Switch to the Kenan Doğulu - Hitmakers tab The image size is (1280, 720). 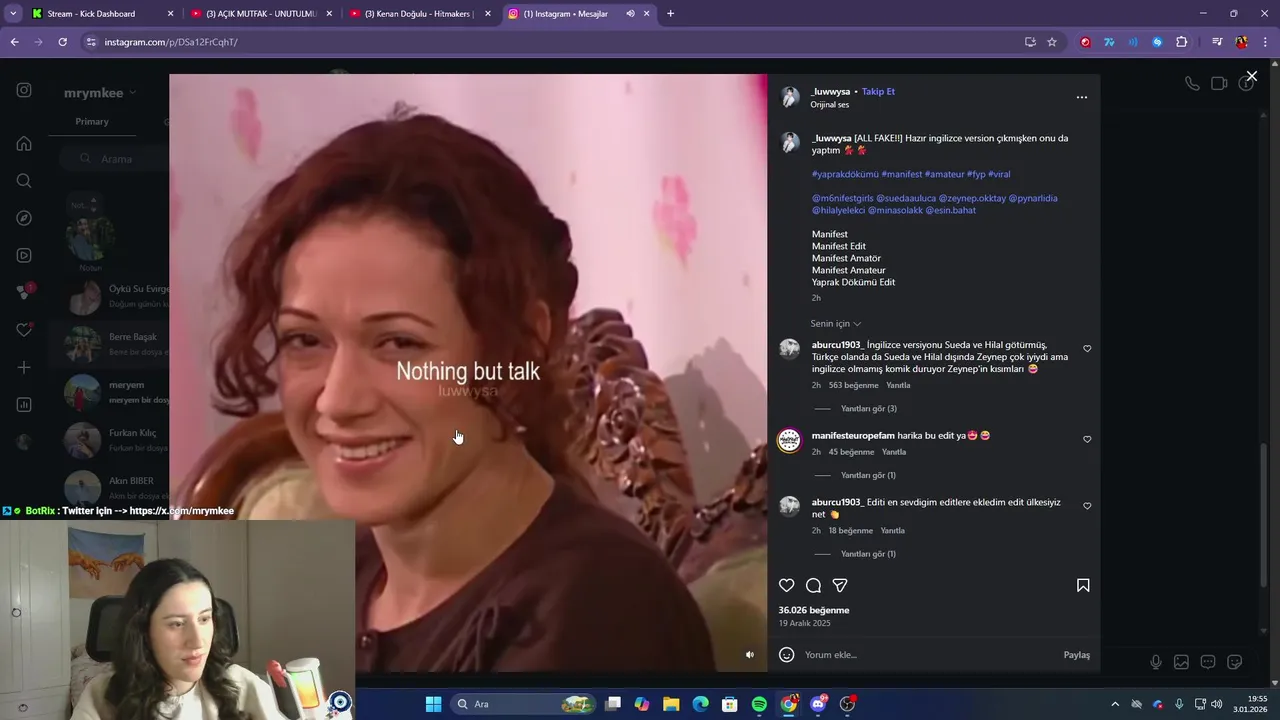(420, 14)
